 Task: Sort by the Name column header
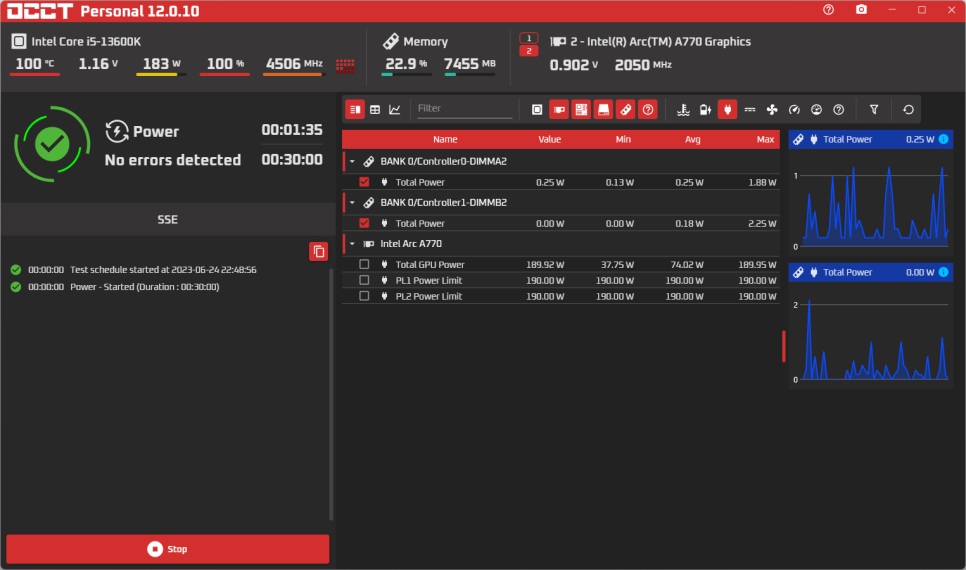(x=445, y=139)
